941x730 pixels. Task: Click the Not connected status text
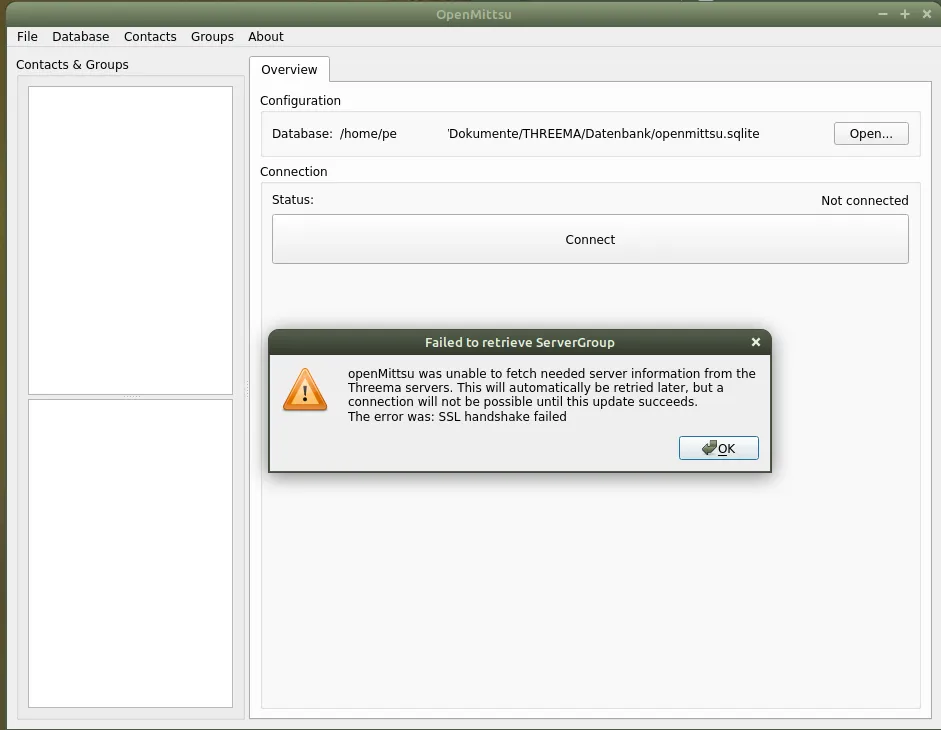pos(864,201)
